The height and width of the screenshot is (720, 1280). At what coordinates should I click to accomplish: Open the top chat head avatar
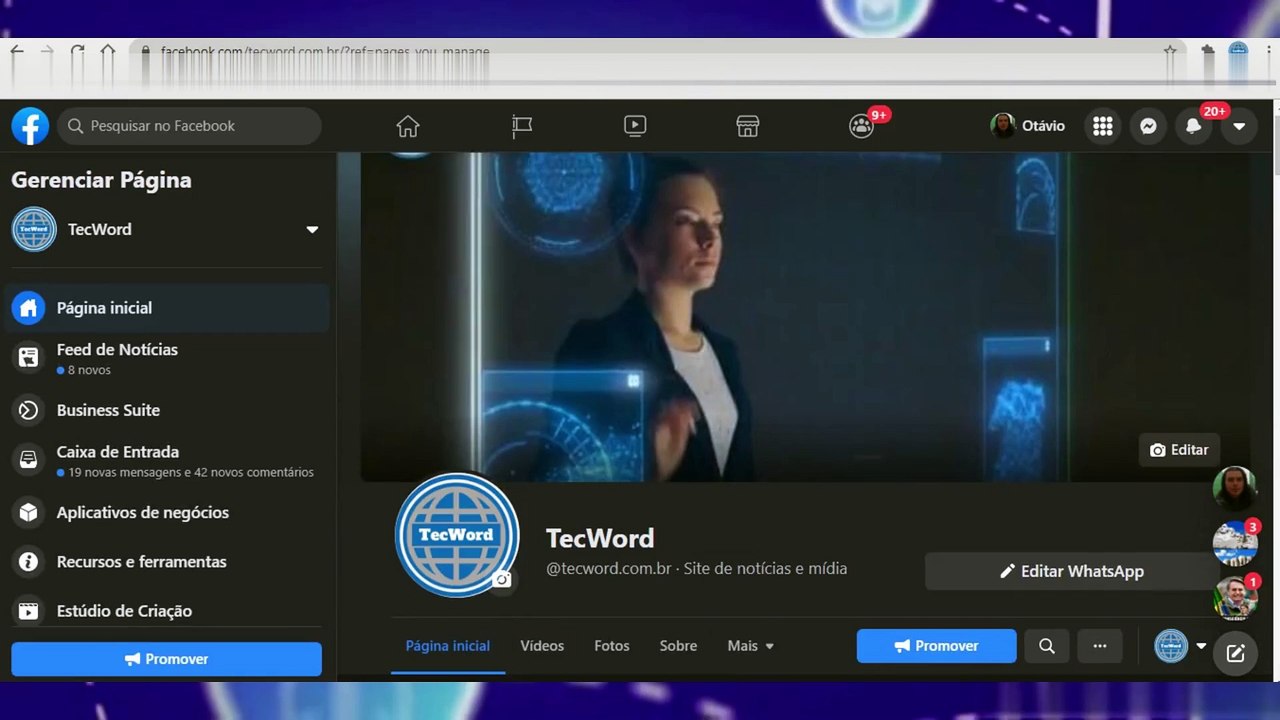pyautogui.click(x=1235, y=488)
